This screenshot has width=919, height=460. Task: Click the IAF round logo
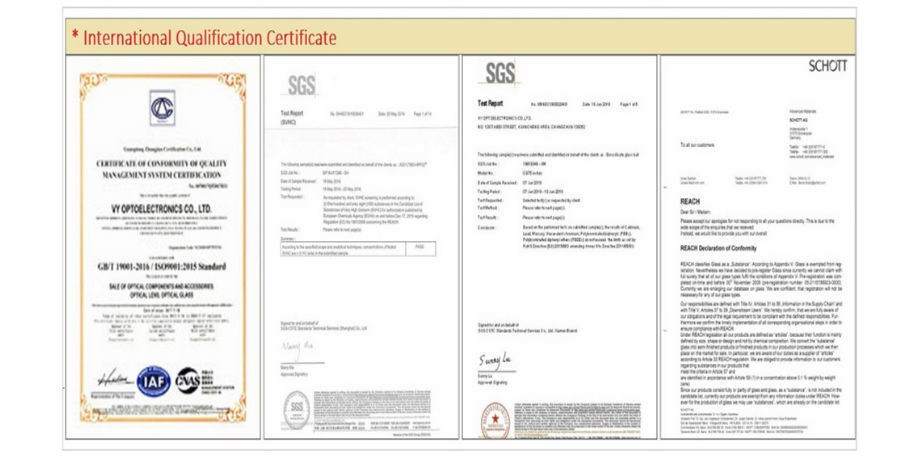point(154,381)
